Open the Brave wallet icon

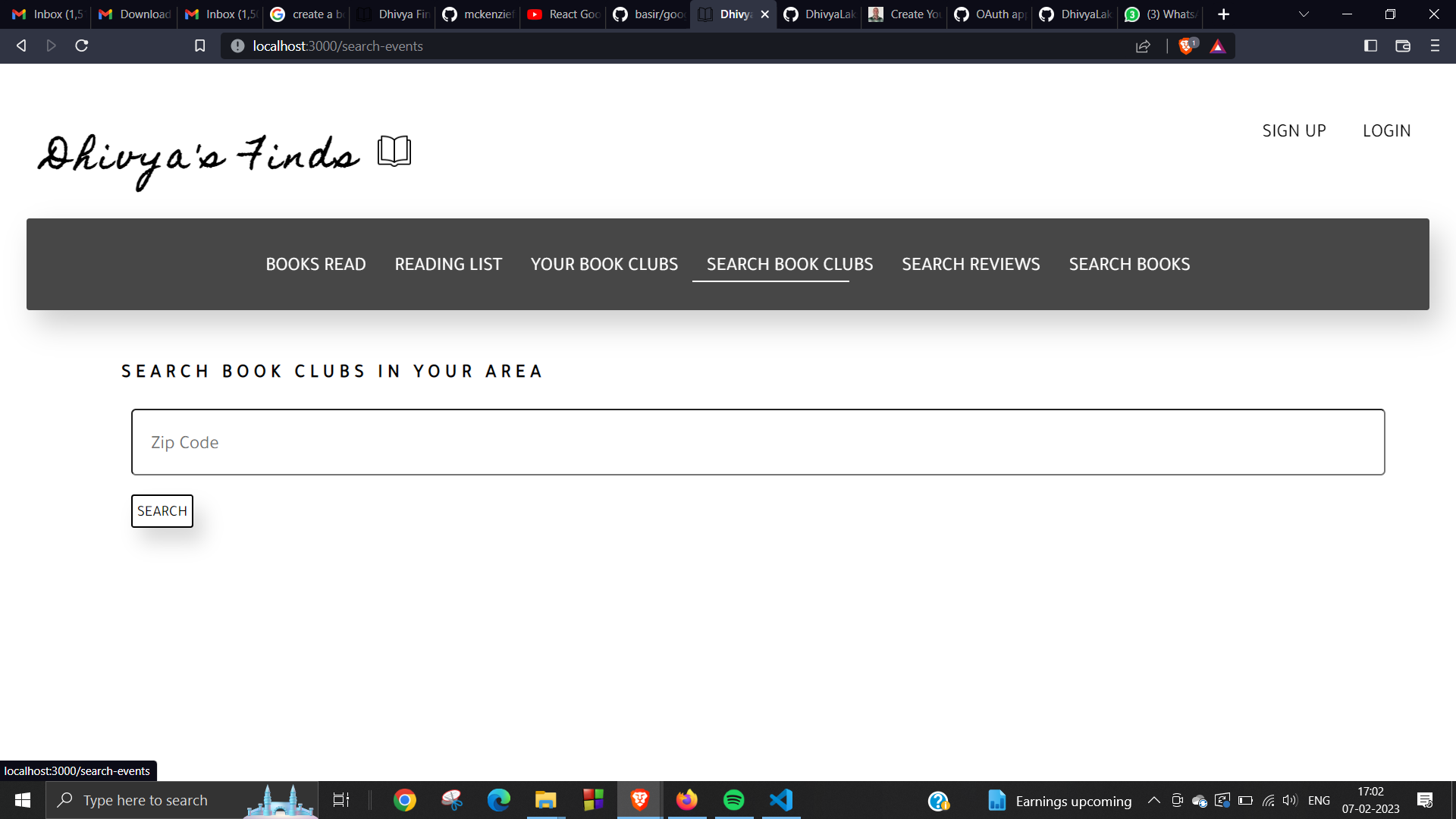1403,46
